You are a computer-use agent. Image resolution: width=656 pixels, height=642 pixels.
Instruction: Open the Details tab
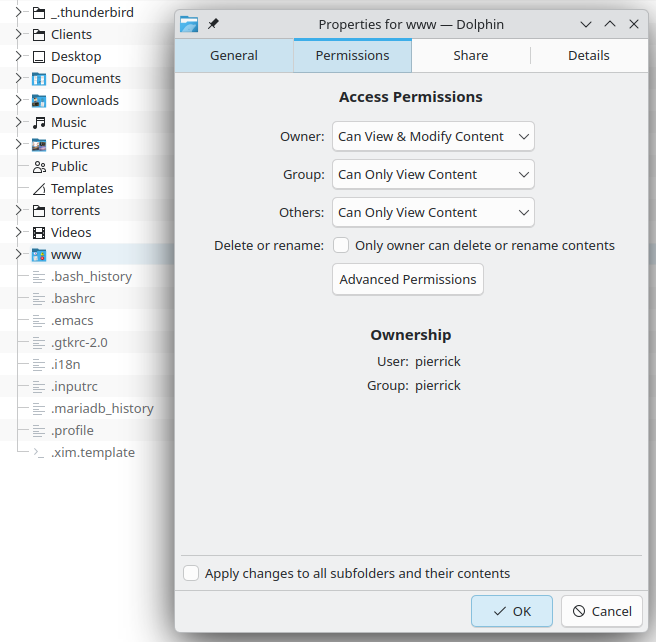pos(588,56)
